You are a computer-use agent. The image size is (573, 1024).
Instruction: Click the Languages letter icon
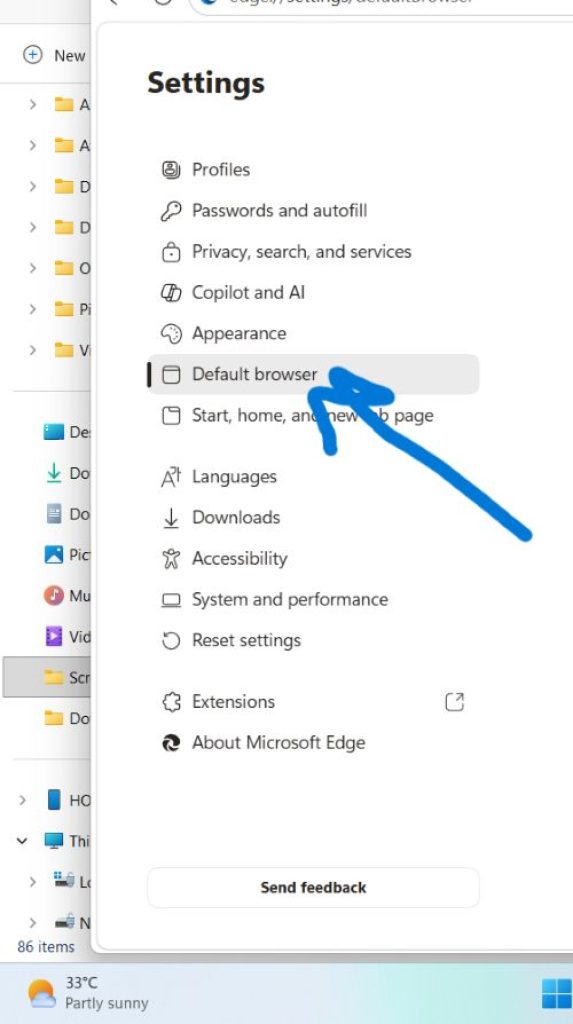[x=171, y=477]
